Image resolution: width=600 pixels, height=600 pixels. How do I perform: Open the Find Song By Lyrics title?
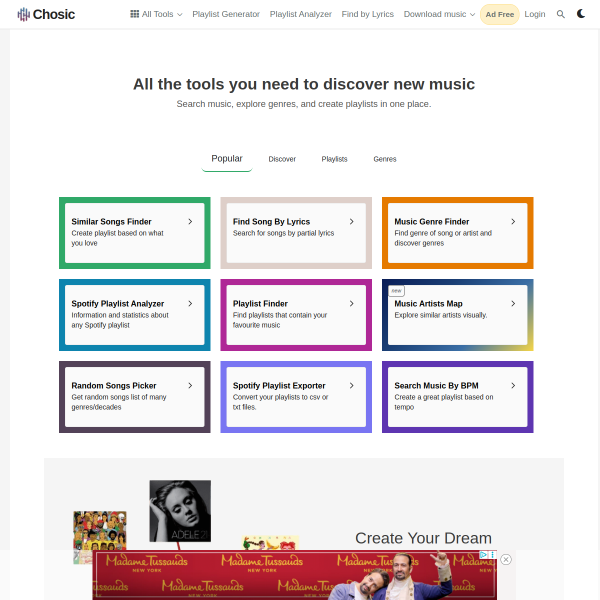(271, 222)
